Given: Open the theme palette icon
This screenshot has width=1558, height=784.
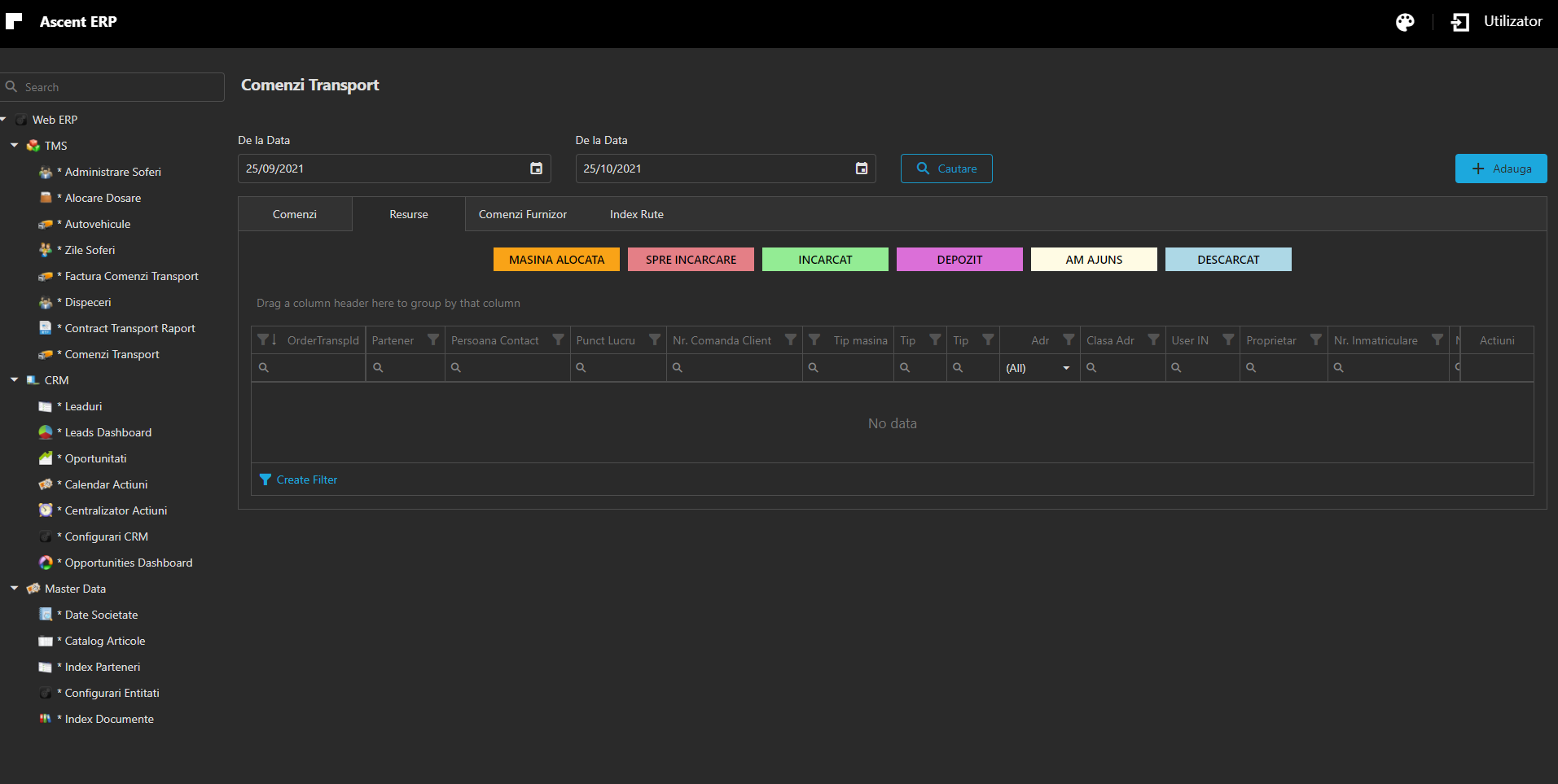Looking at the screenshot, I should point(1405,22).
